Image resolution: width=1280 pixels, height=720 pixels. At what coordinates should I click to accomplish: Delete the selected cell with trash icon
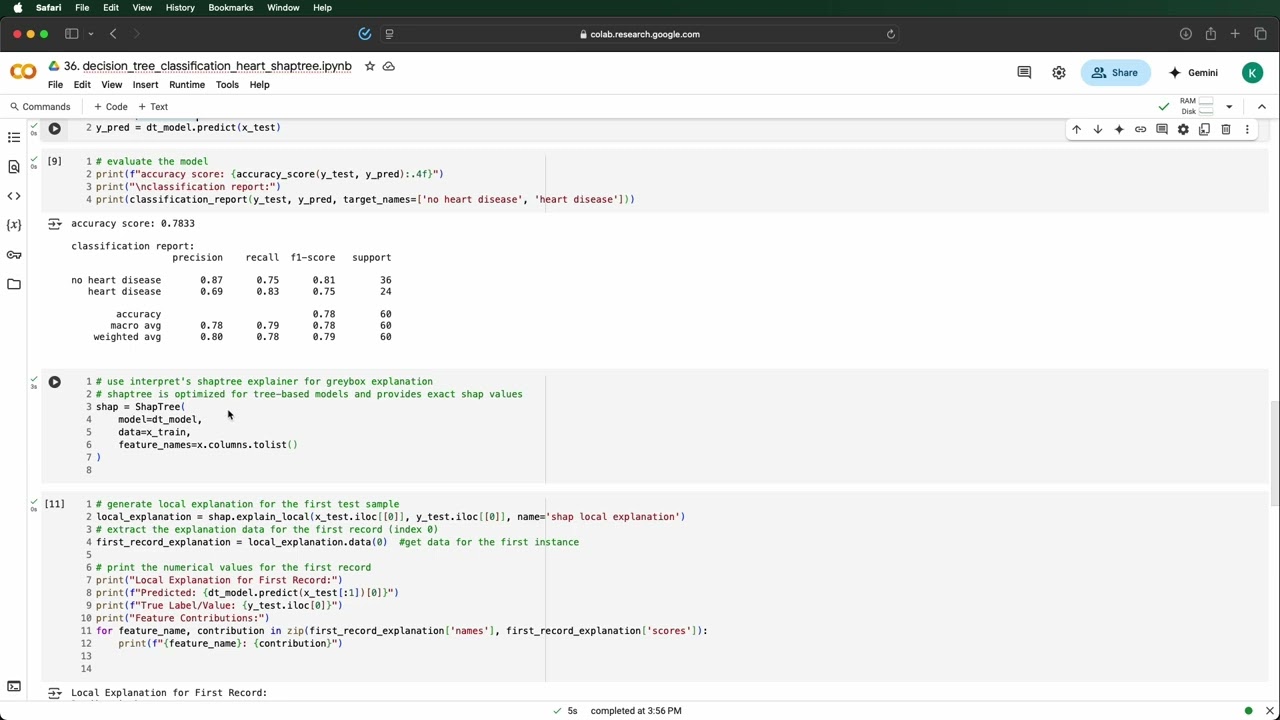point(1226,129)
